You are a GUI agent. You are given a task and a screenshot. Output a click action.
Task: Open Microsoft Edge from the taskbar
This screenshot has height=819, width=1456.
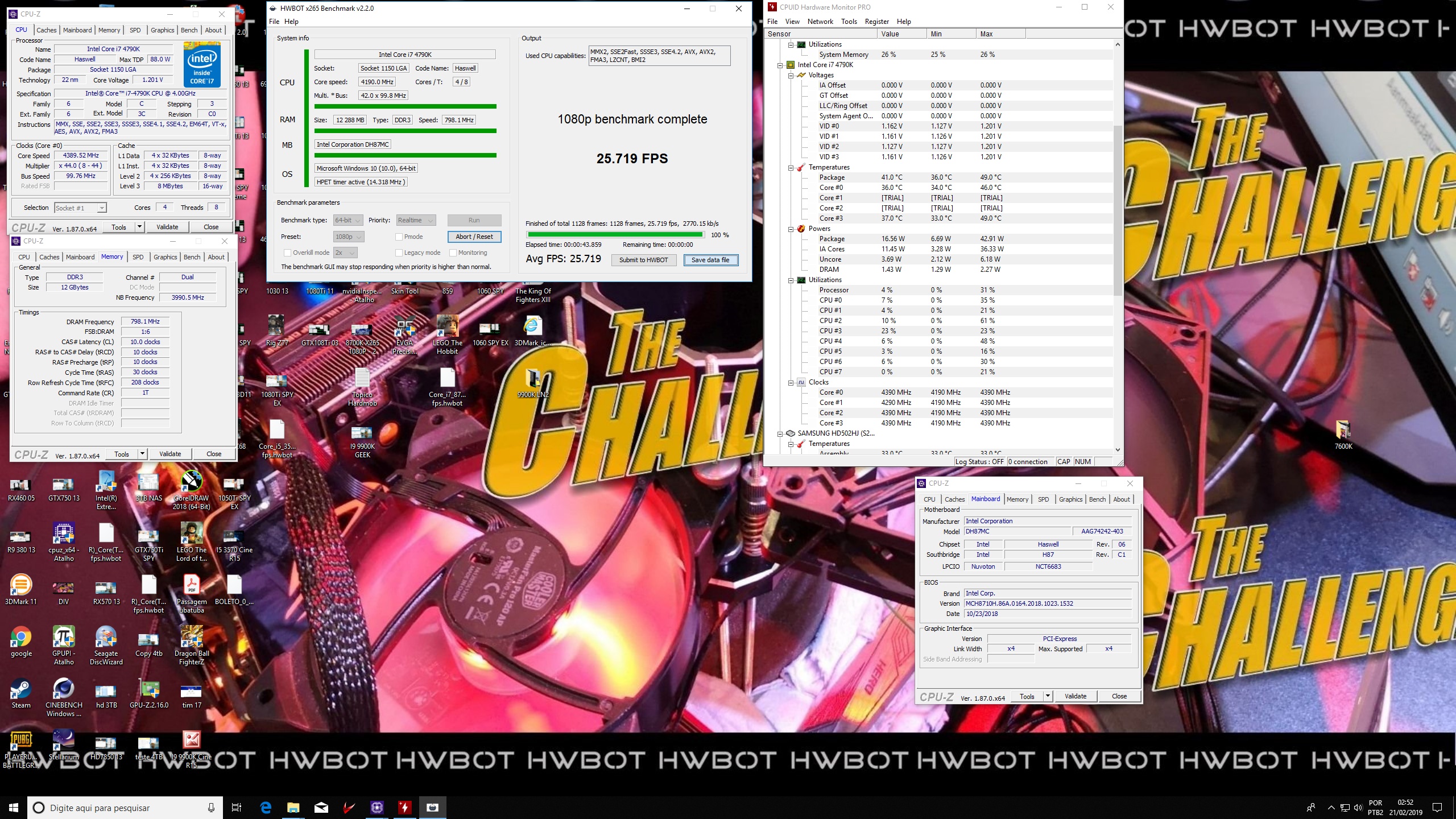click(266, 807)
